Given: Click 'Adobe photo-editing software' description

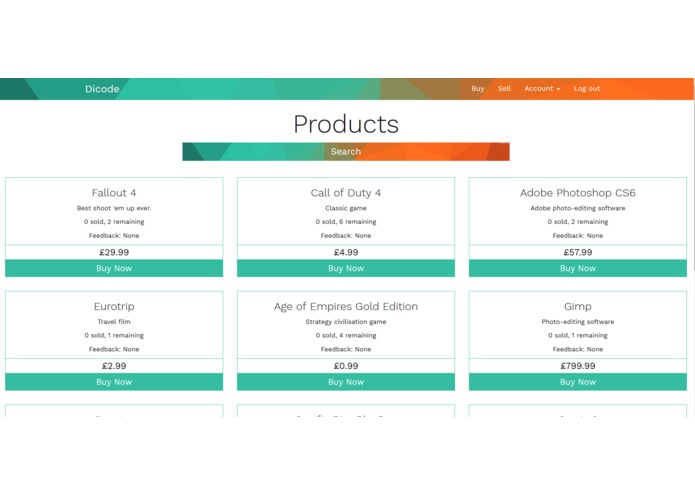Looking at the screenshot, I should (578, 208).
